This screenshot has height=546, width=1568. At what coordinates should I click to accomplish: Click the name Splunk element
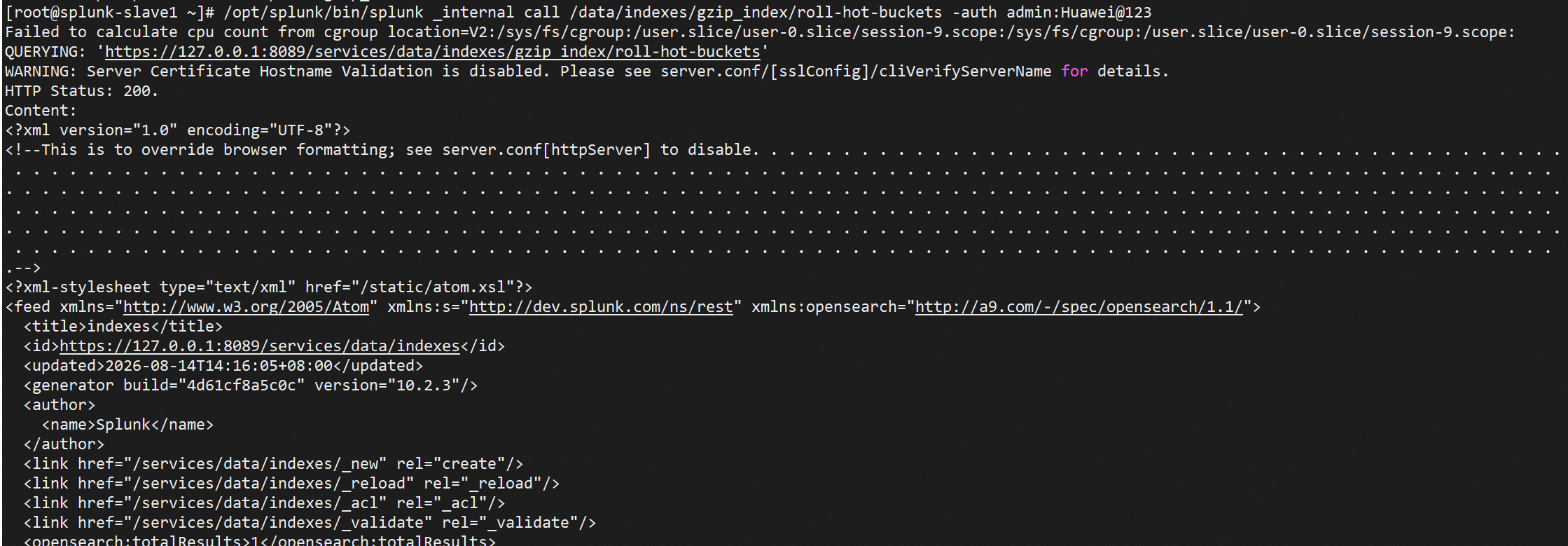click(127, 425)
